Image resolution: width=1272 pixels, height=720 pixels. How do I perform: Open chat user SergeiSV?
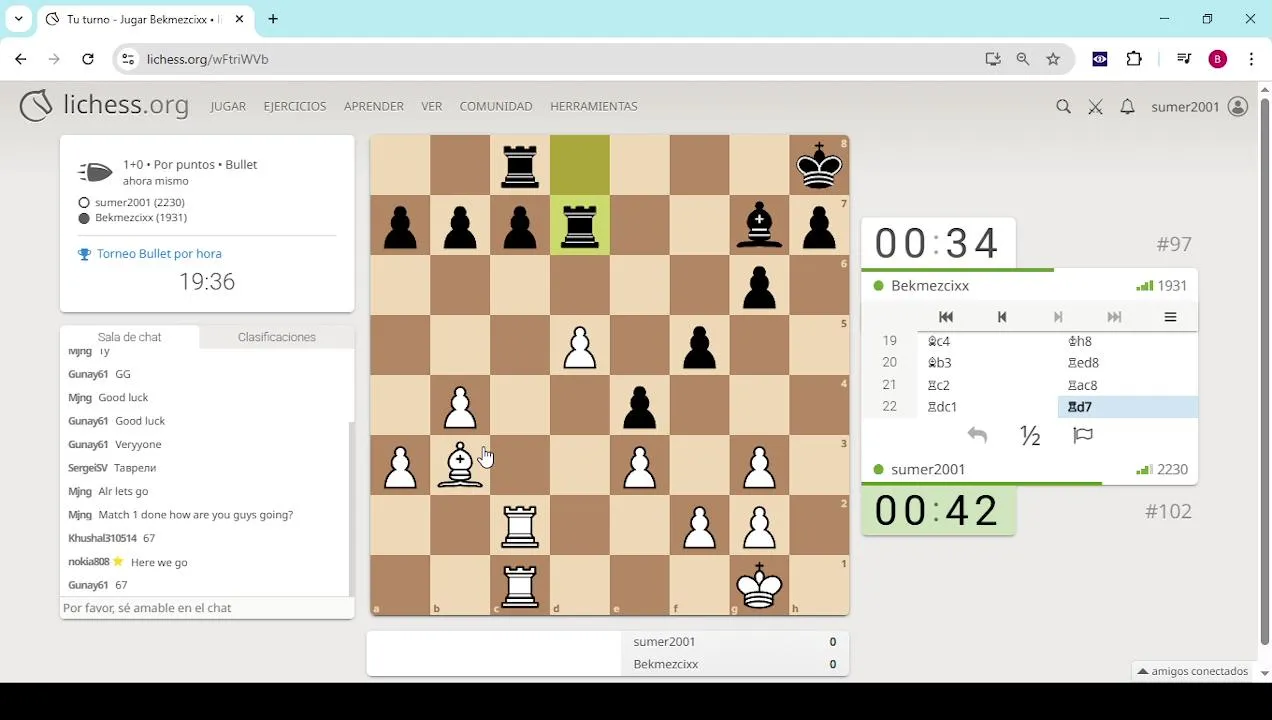click(x=88, y=468)
